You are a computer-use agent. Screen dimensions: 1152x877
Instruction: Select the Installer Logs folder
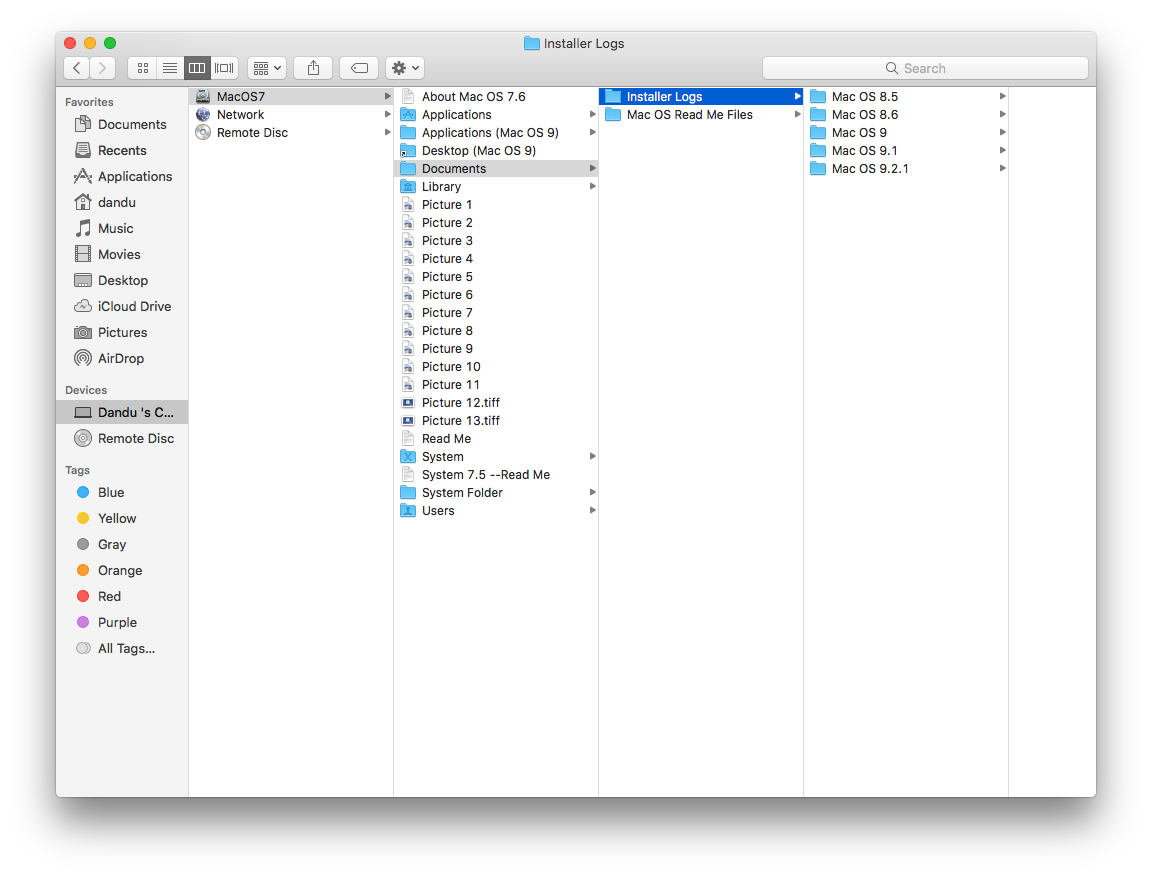click(x=701, y=96)
